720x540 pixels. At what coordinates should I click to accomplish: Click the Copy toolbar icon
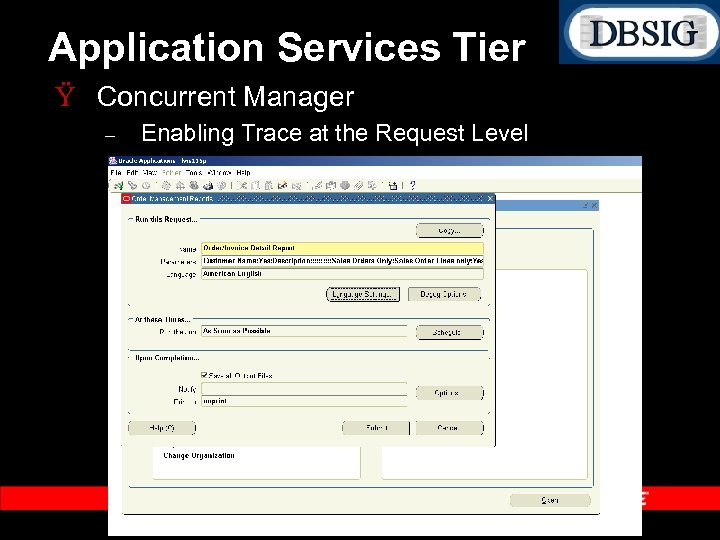256,186
